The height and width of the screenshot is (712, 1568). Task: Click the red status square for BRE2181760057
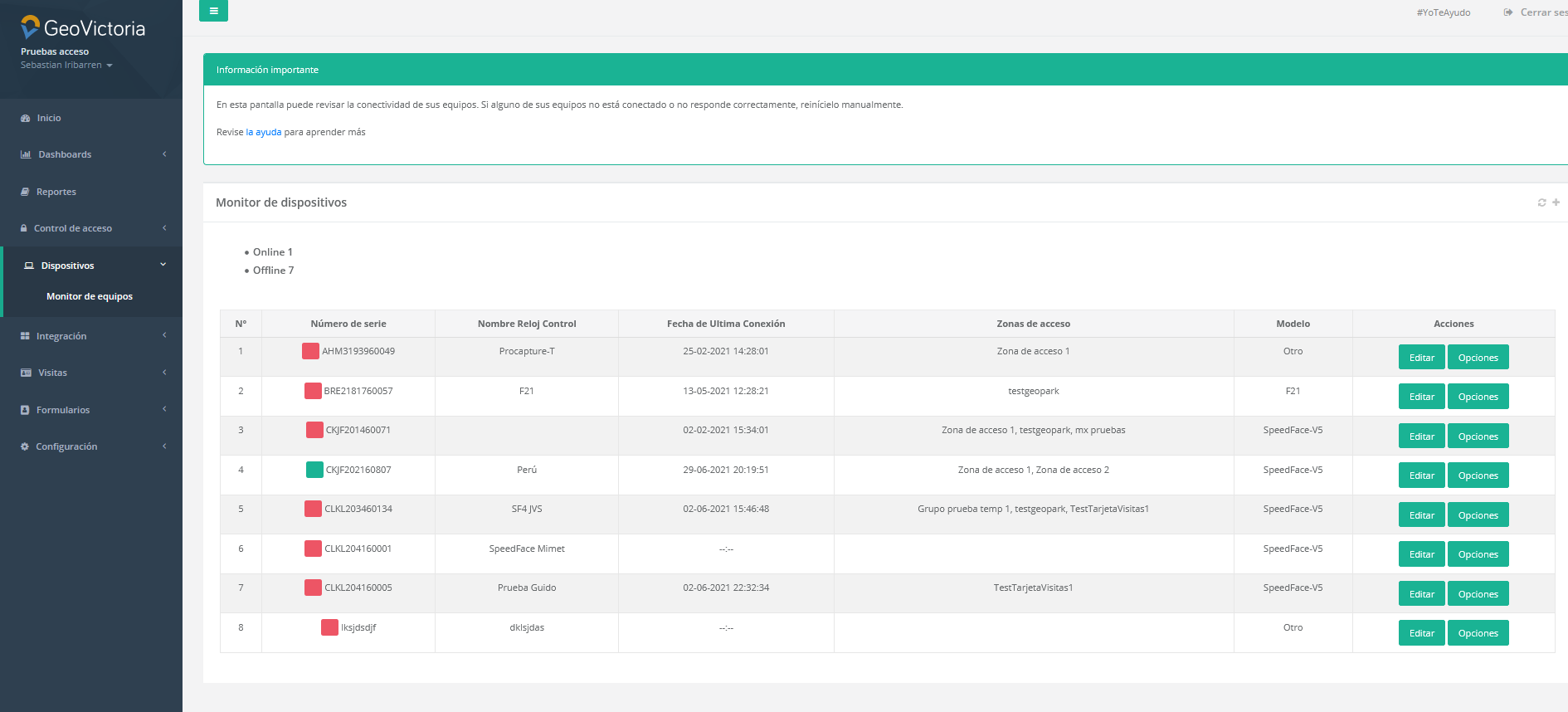point(313,391)
